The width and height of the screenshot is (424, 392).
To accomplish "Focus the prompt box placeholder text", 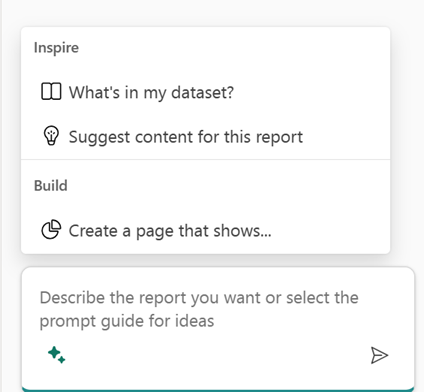I will (199, 309).
